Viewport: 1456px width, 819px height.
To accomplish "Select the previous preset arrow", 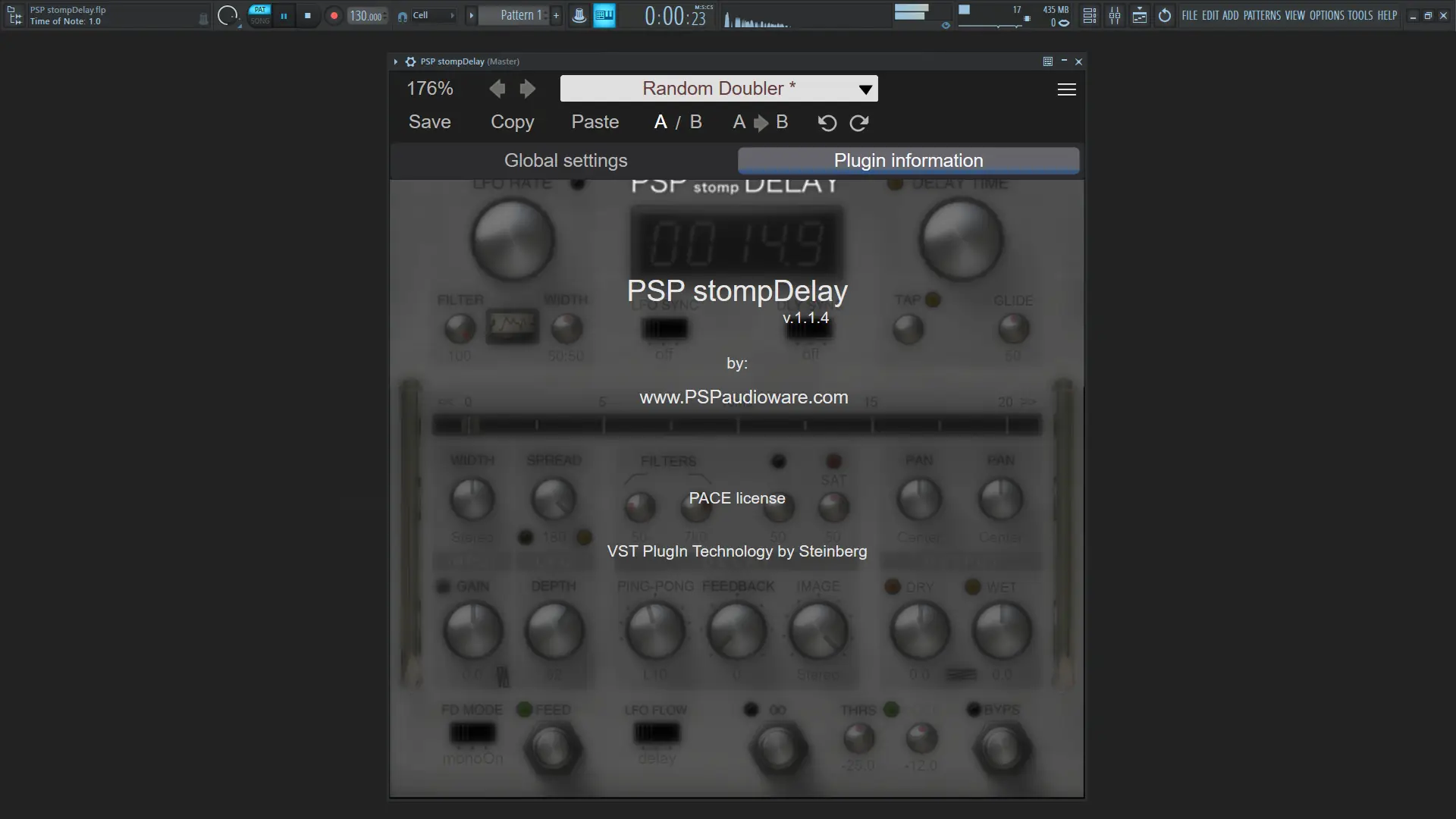I will [x=497, y=89].
